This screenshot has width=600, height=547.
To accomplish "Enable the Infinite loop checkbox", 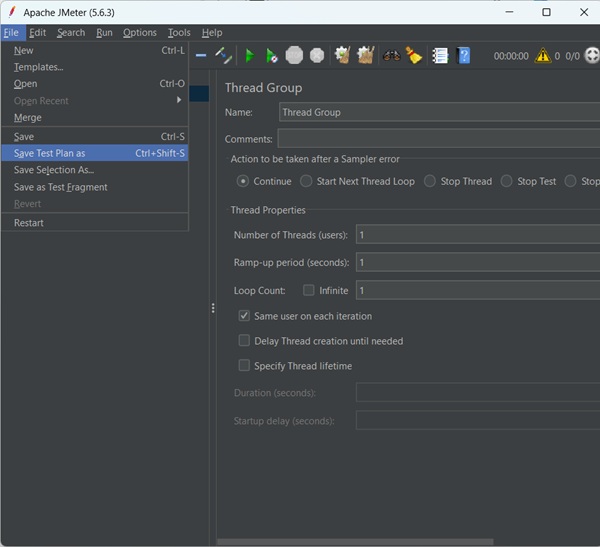I will [309, 290].
